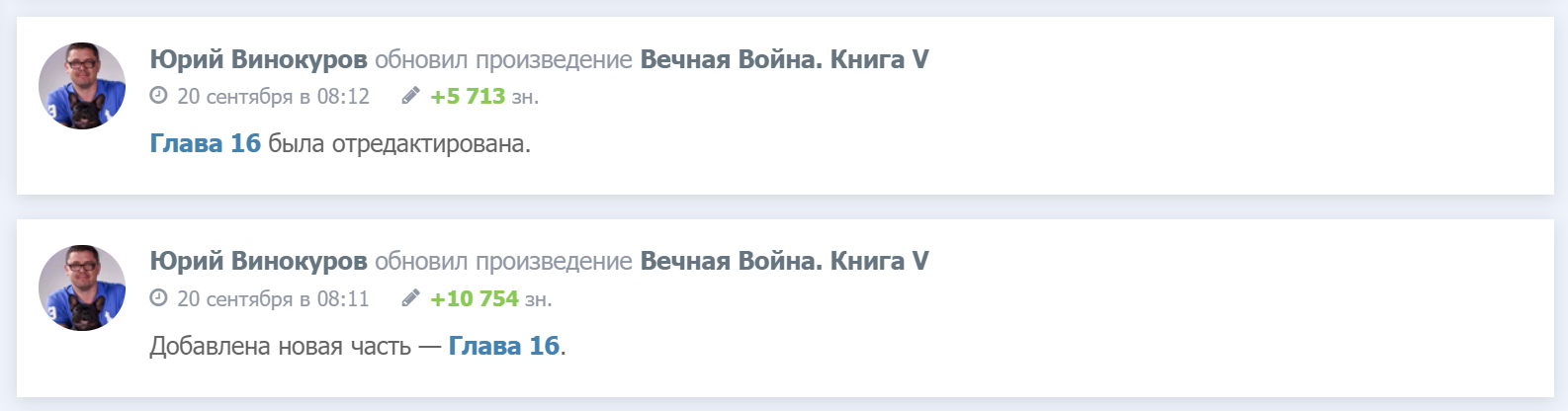The image size is (1568, 411).
Task: Open the author avatar in the 08:11 post
Action: pyautogui.click(x=82, y=288)
